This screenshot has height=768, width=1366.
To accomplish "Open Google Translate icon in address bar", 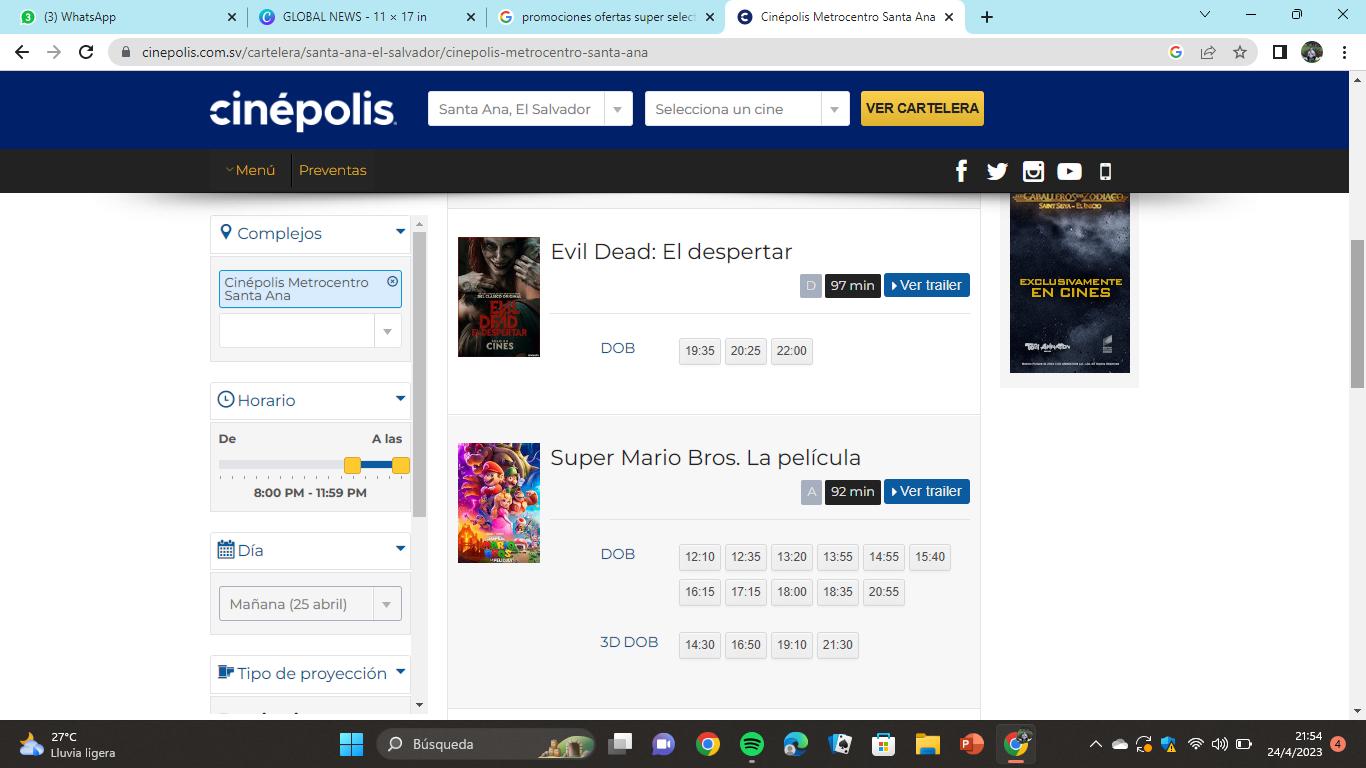I will pos(1176,52).
